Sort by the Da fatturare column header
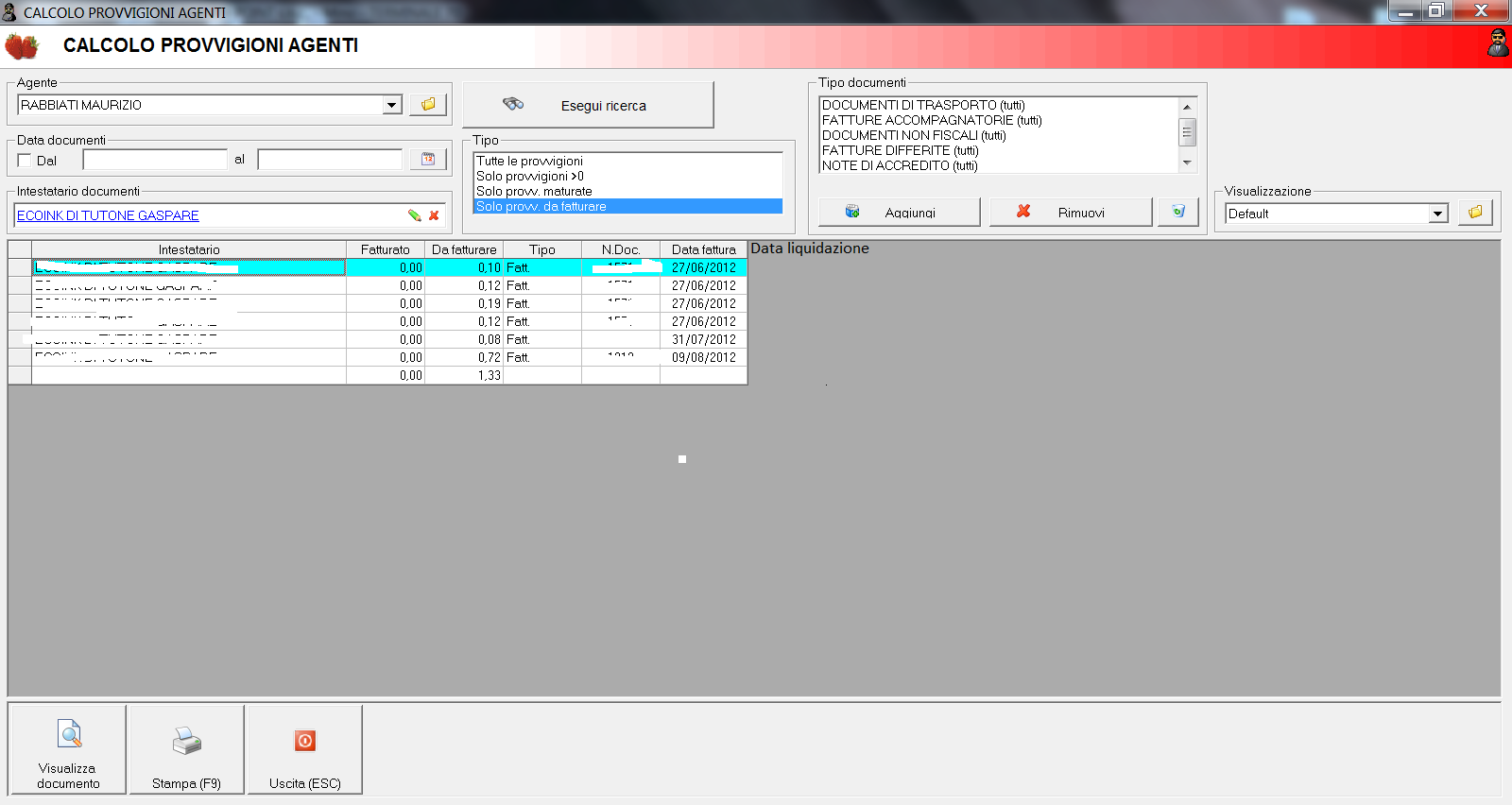 click(x=464, y=249)
